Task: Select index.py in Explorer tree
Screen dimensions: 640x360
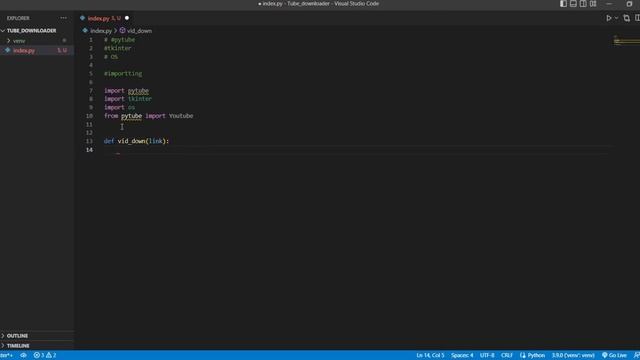Action: [x=24, y=51]
